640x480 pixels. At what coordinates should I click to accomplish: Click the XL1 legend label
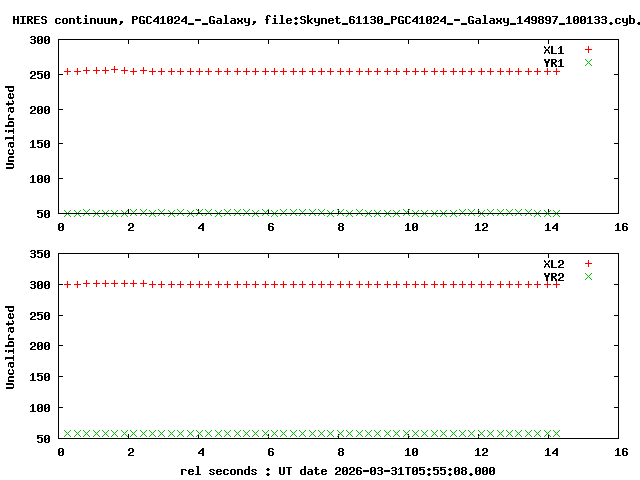coord(553,50)
